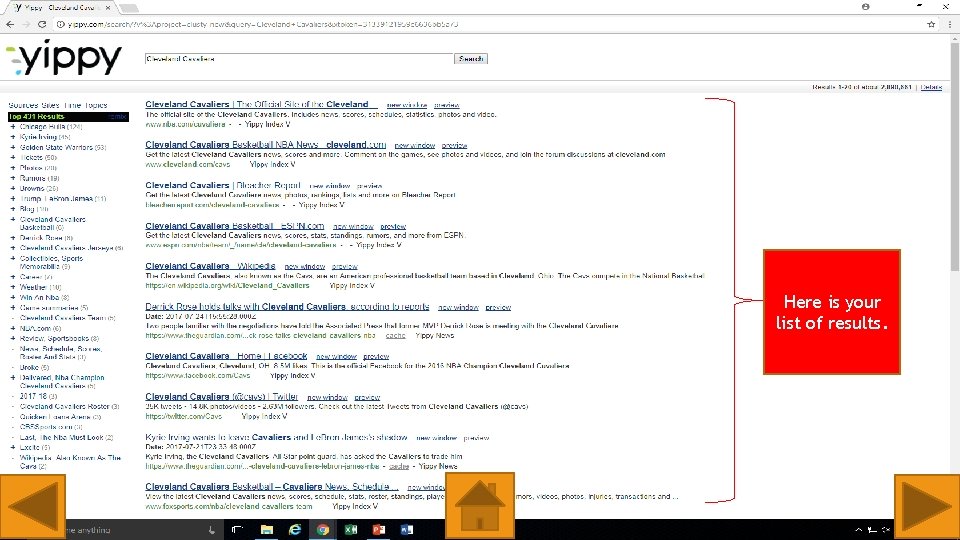
Task: Click the orange home button
Action: pos(479,506)
